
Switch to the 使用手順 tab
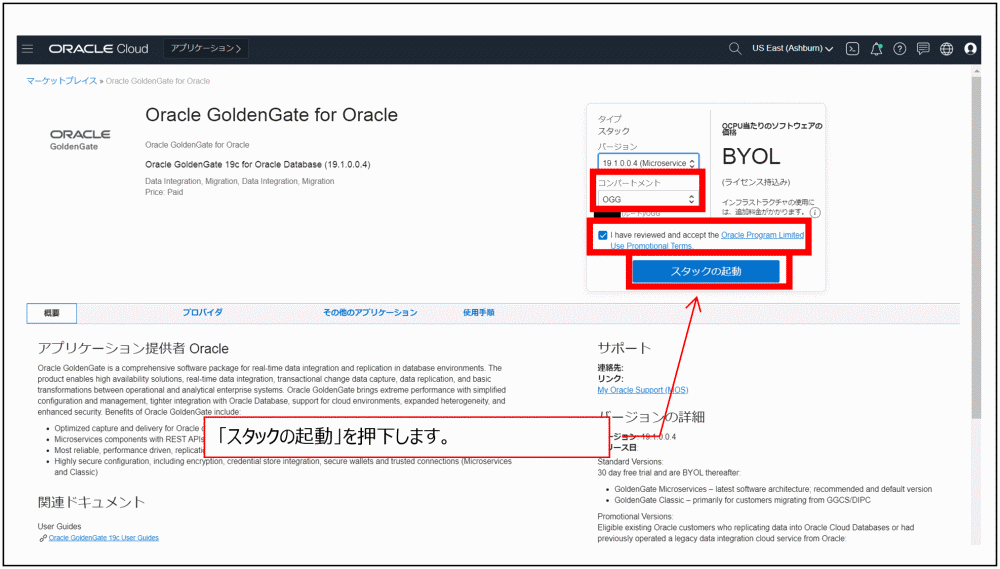click(479, 313)
